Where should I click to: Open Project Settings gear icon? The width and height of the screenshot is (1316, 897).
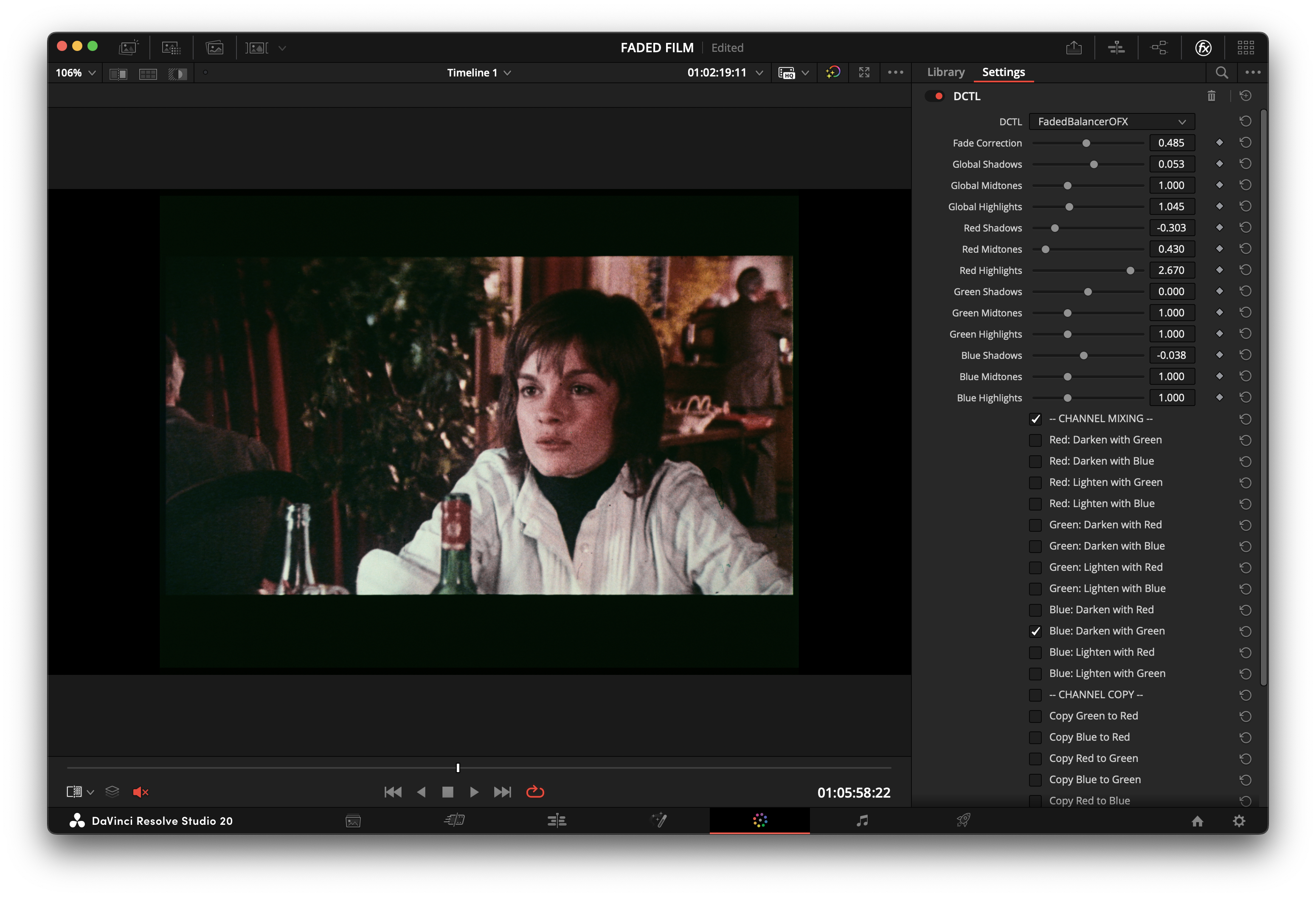click(1239, 821)
